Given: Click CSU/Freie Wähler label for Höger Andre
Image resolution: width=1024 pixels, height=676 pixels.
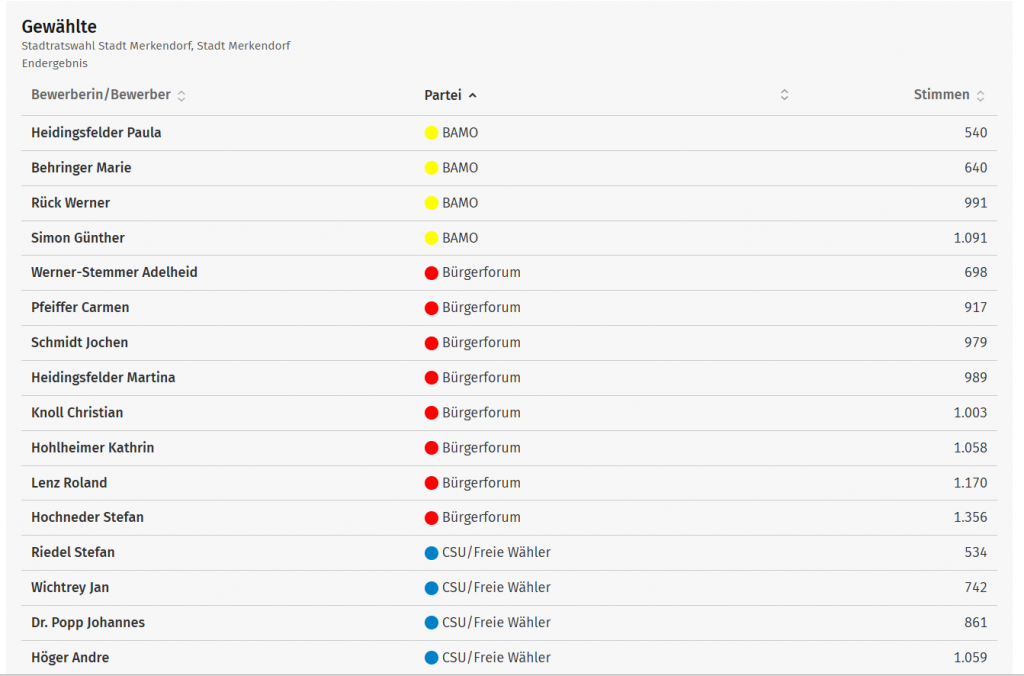Looking at the screenshot, I should [x=496, y=658].
